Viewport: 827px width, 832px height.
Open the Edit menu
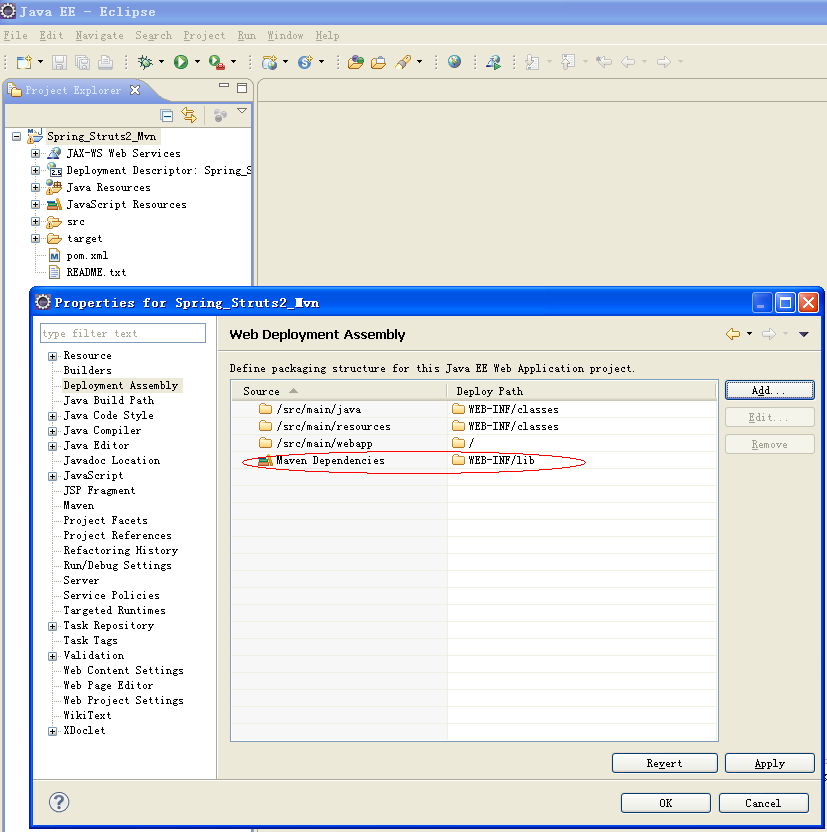51,36
